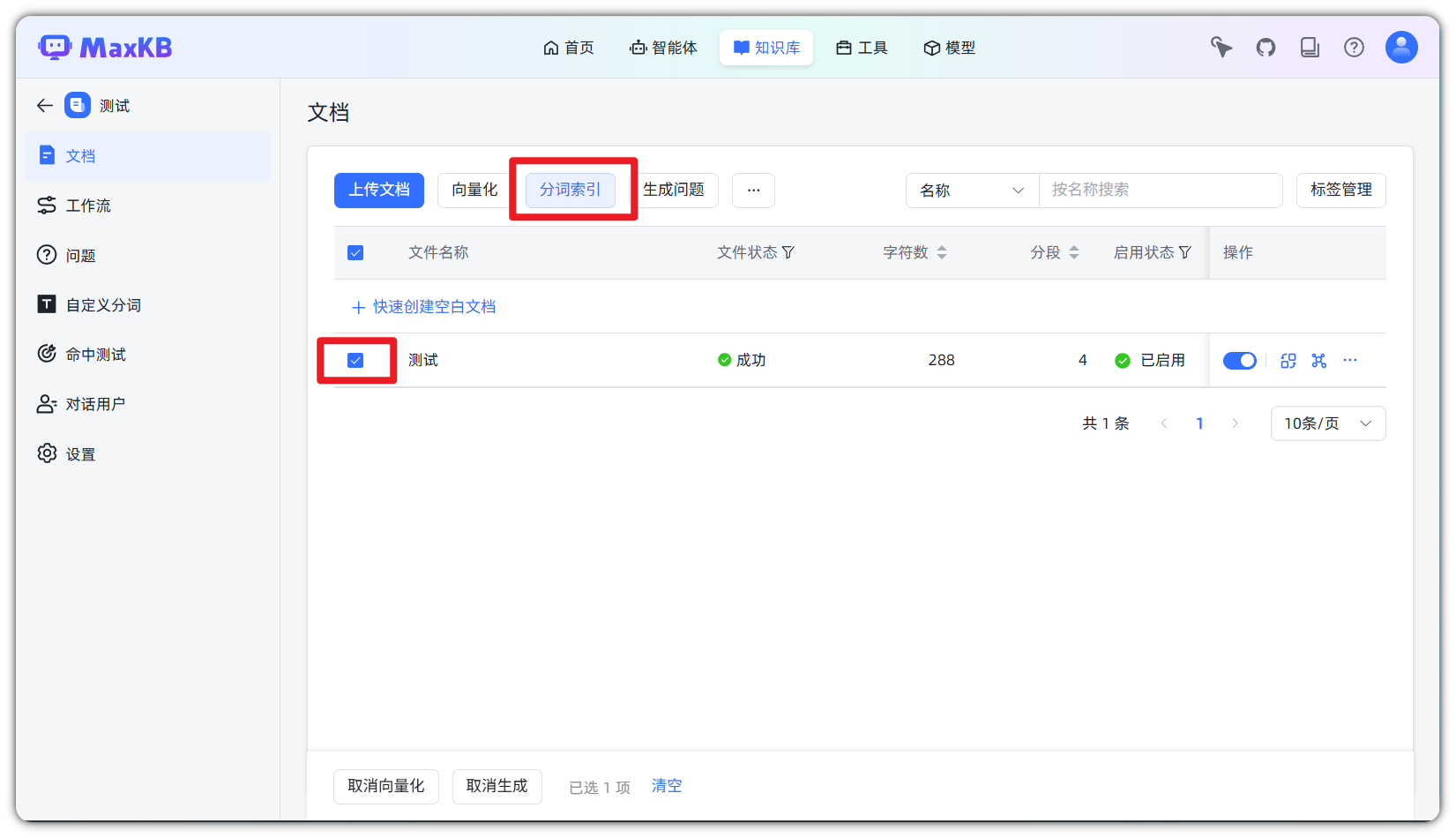Open the help question mark icon

(1354, 47)
